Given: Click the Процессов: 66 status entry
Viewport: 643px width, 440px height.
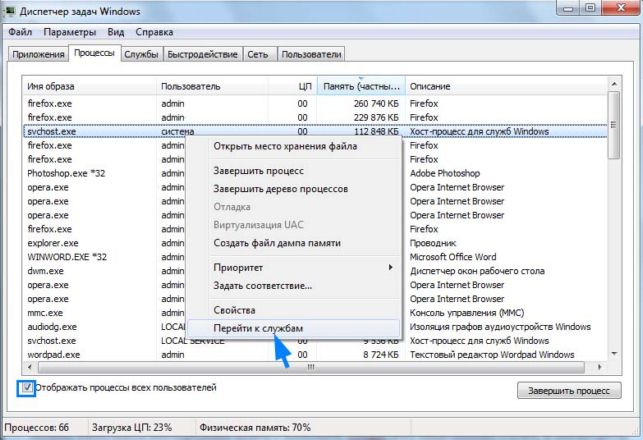Looking at the screenshot, I should point(36,428).
